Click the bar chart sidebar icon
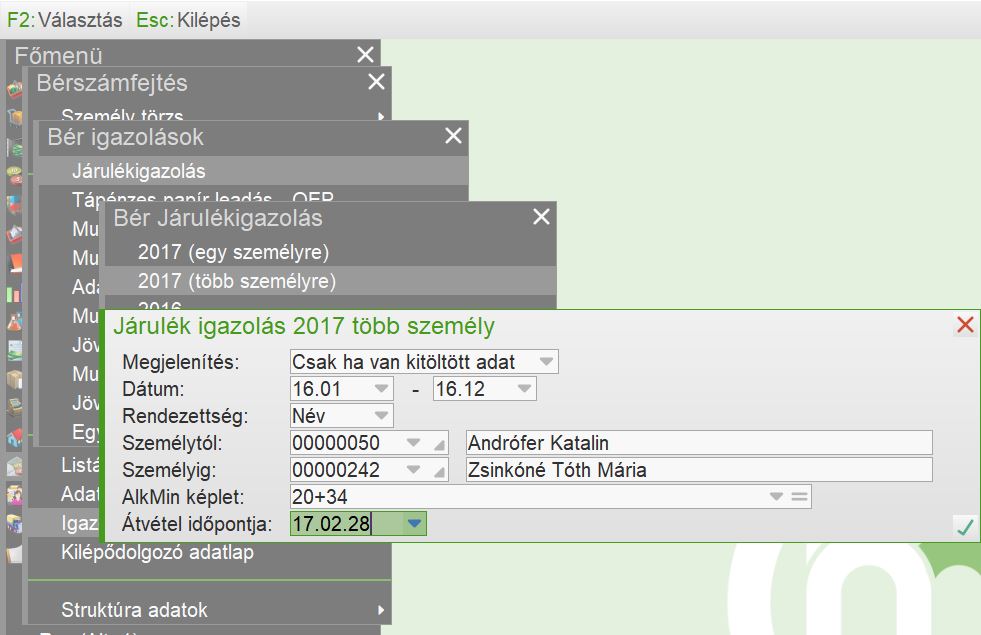The width and height of the screenshot is (981, 635). [x=14, y=293]
